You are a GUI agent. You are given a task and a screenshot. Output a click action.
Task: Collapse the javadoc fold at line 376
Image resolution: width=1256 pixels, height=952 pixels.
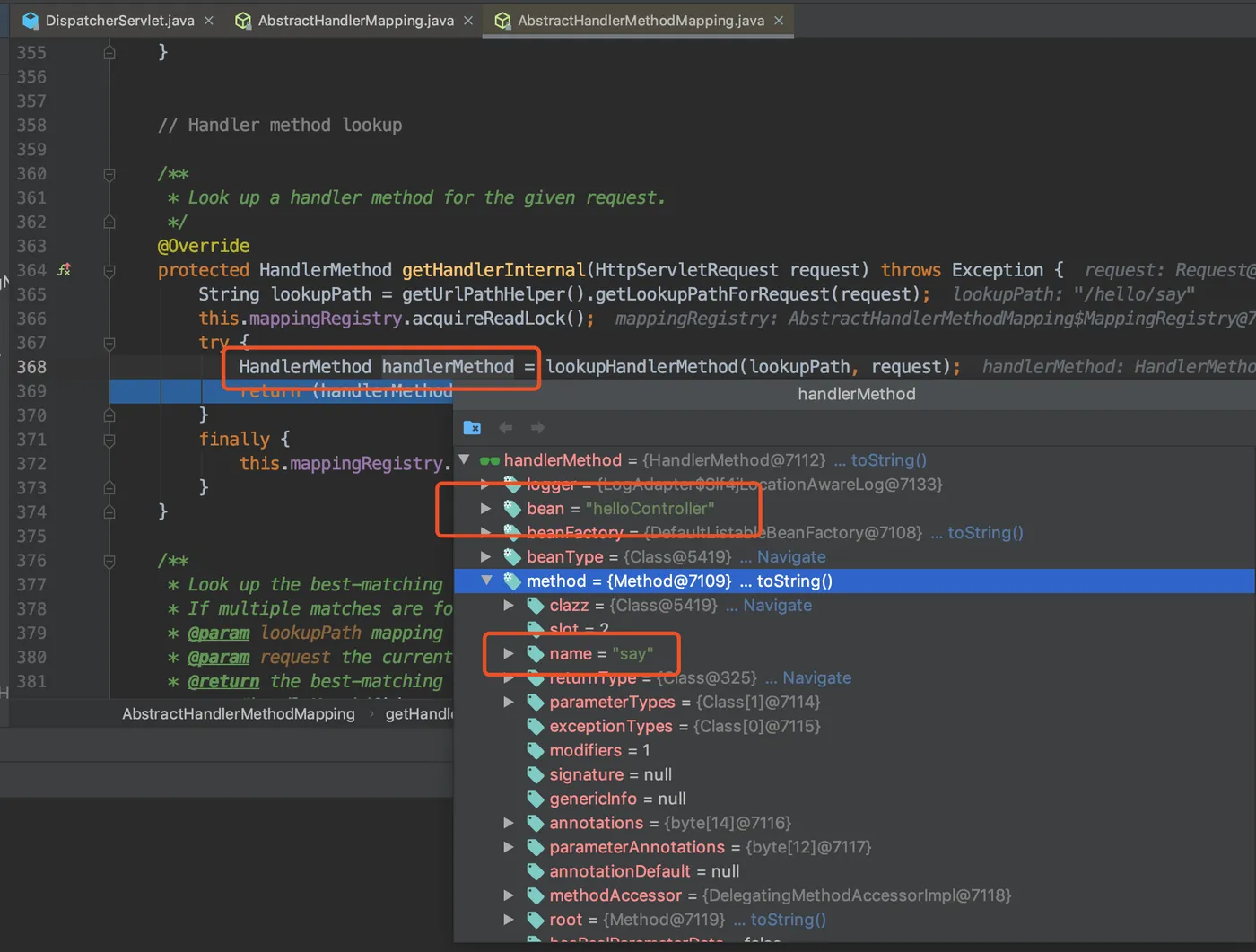pos(109,561)
